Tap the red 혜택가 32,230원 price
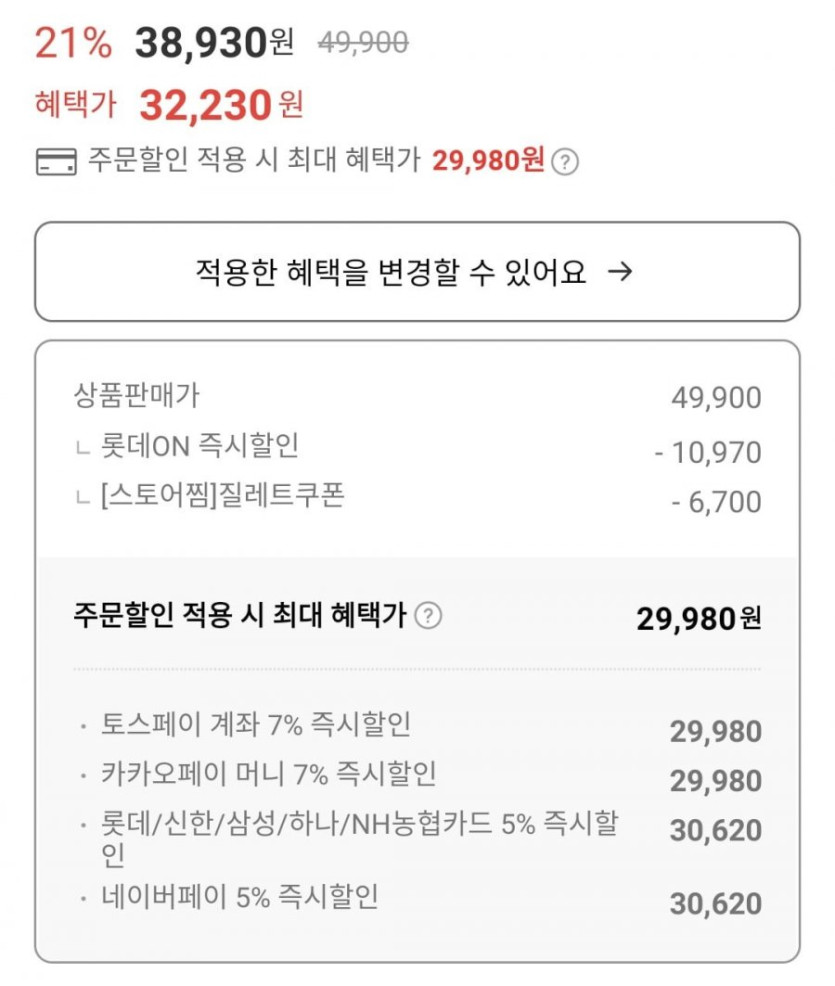This screenshot has width=835, height=986. point(220,104)
